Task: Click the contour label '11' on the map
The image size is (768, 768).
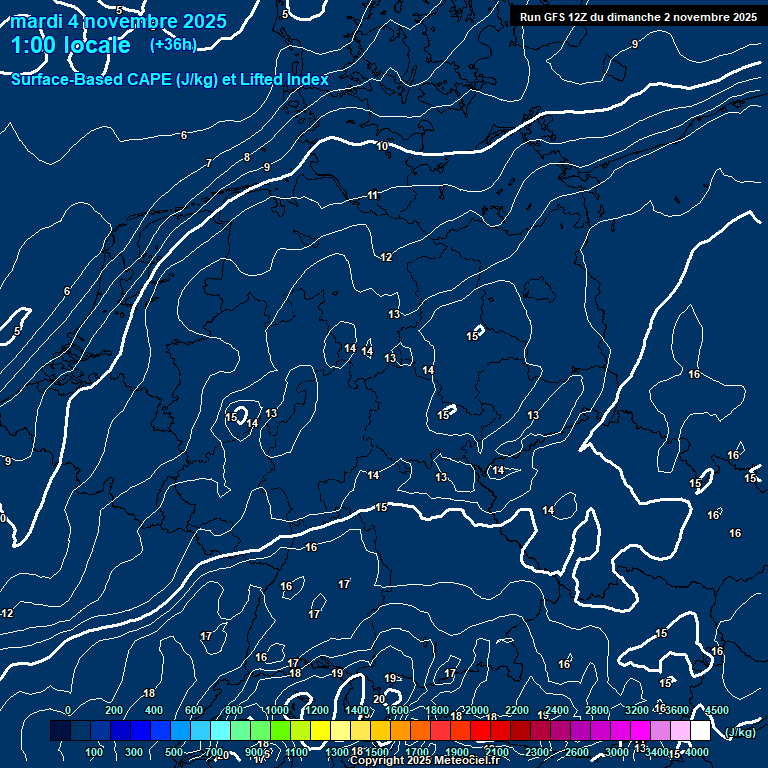Action: tap(373, 195)
